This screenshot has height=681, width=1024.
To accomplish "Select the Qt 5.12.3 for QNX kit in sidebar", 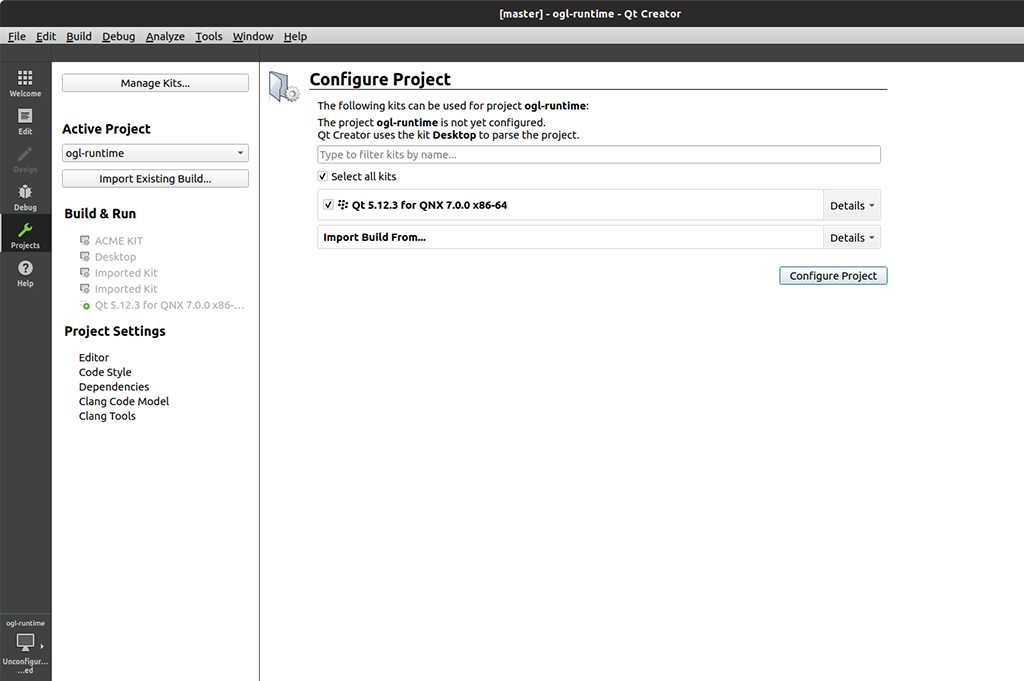I will pyautogui.click(x=168, y=305).
